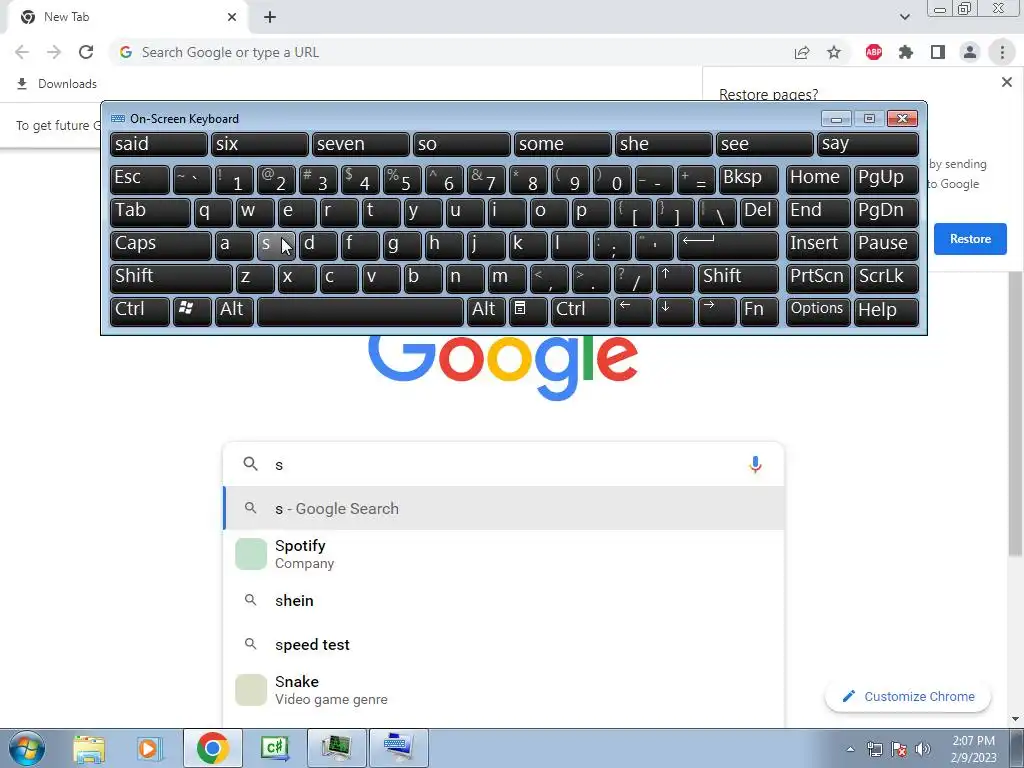
Task: Click the Esc key on keyboard
Action: (x=140, y=178)
